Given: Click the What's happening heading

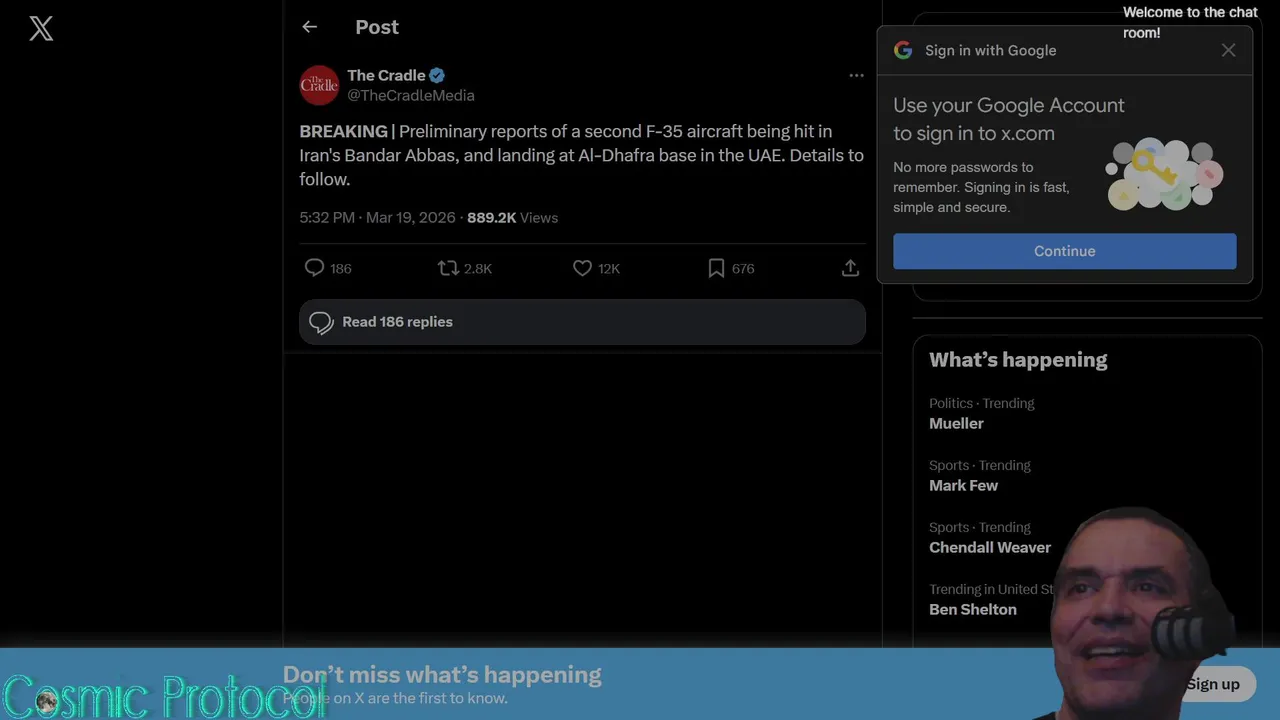Looking at the screenshot, I should (1018, 360).
